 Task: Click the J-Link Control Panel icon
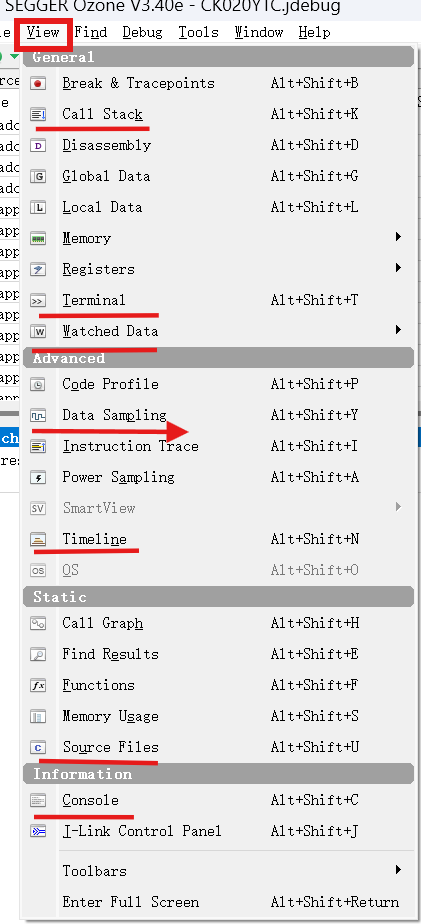click(38, 831)
